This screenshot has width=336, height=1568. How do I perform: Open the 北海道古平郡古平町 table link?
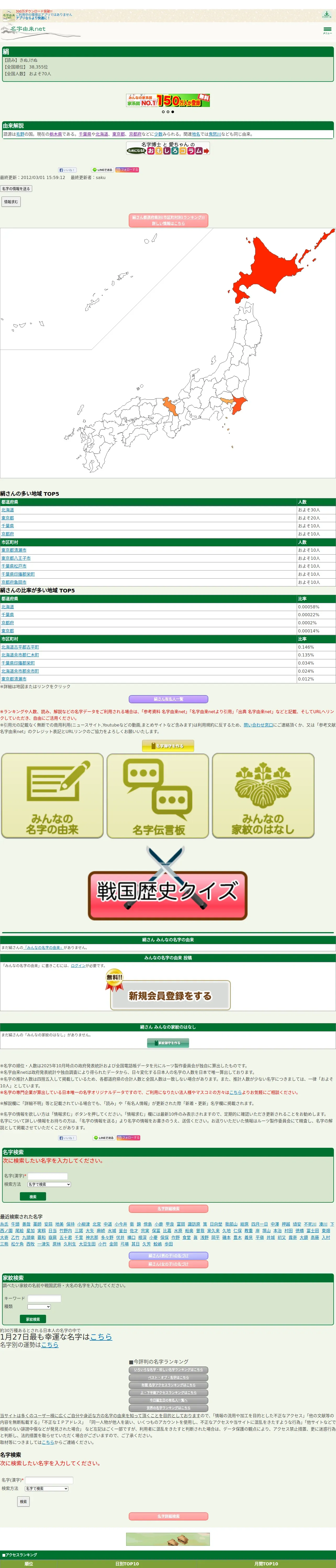point(20,647)
